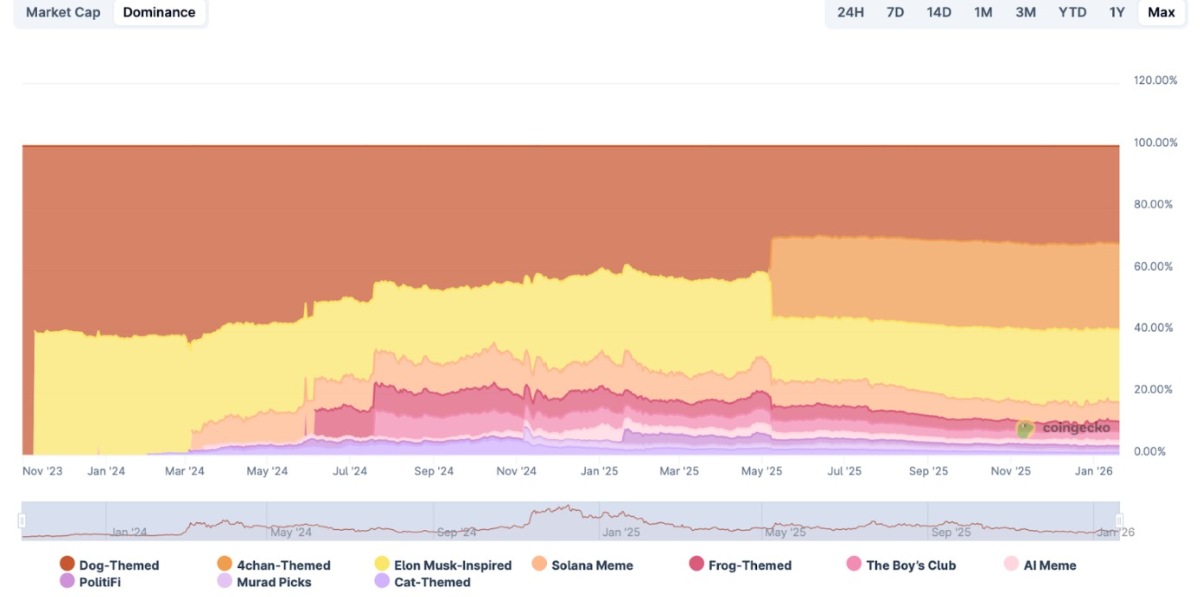Switch to the Market Cap tab

point(63,12)
